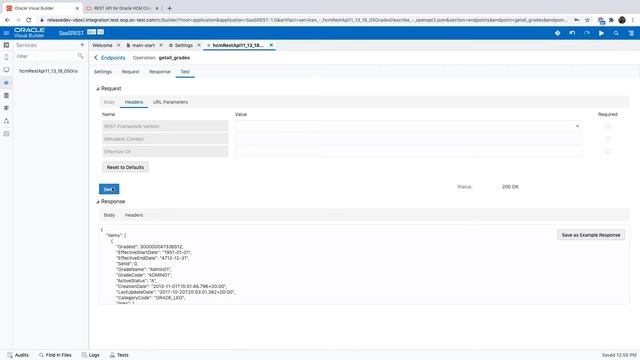Close the main-start editor tab
The image size is (640, 360).
click(161, 45)
